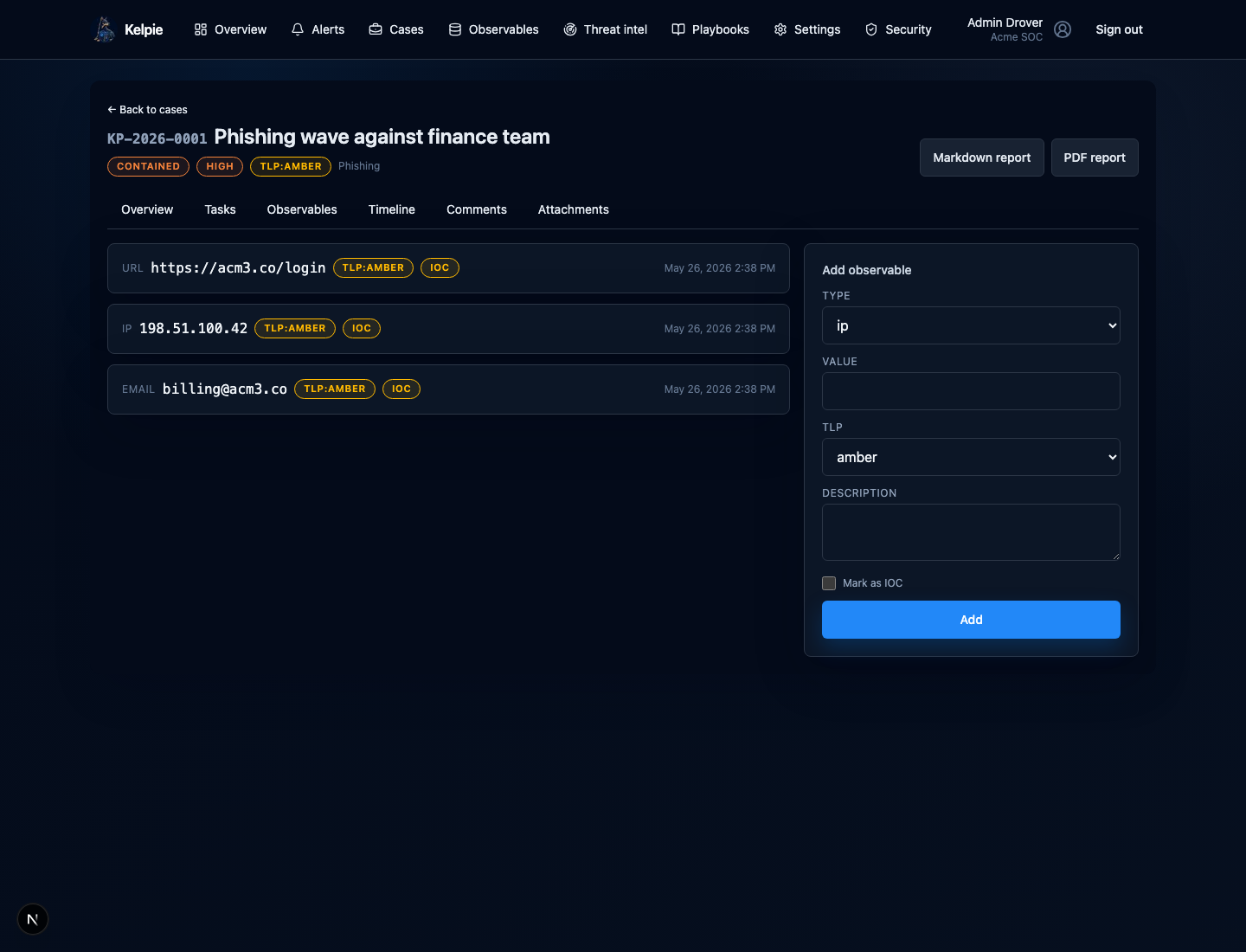This screenshot has height=952, width=1246.
Task: Open Playbooks via the book icon
Action: (678, 29)
